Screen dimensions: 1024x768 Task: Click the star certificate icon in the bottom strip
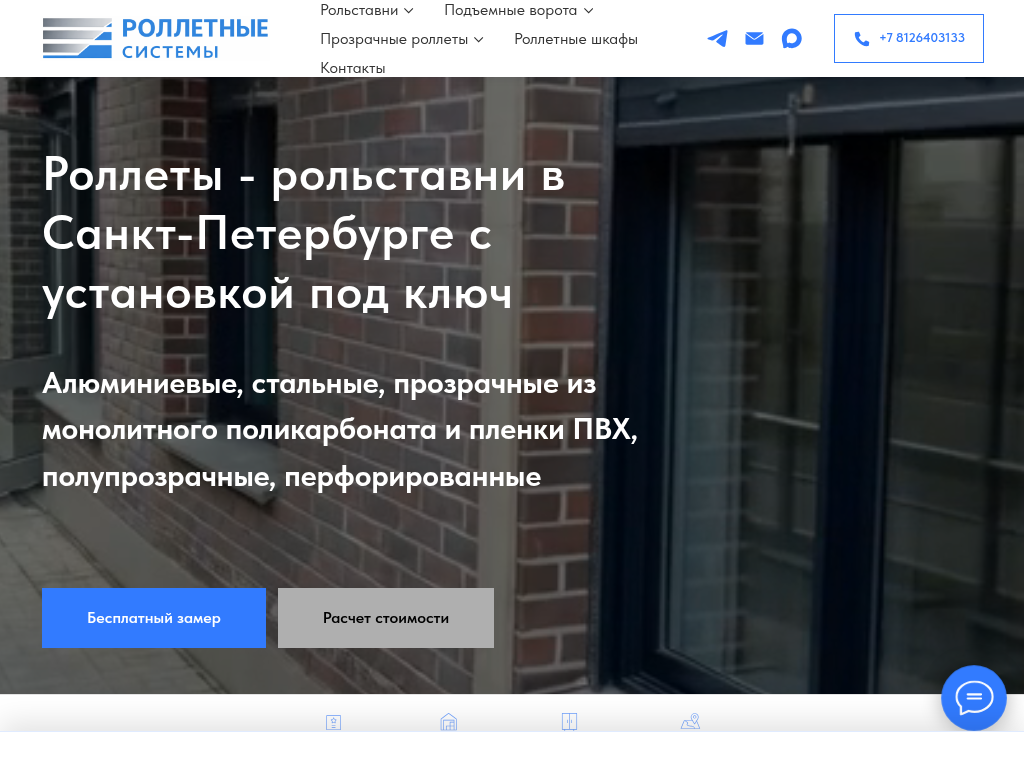coord(334,722)
